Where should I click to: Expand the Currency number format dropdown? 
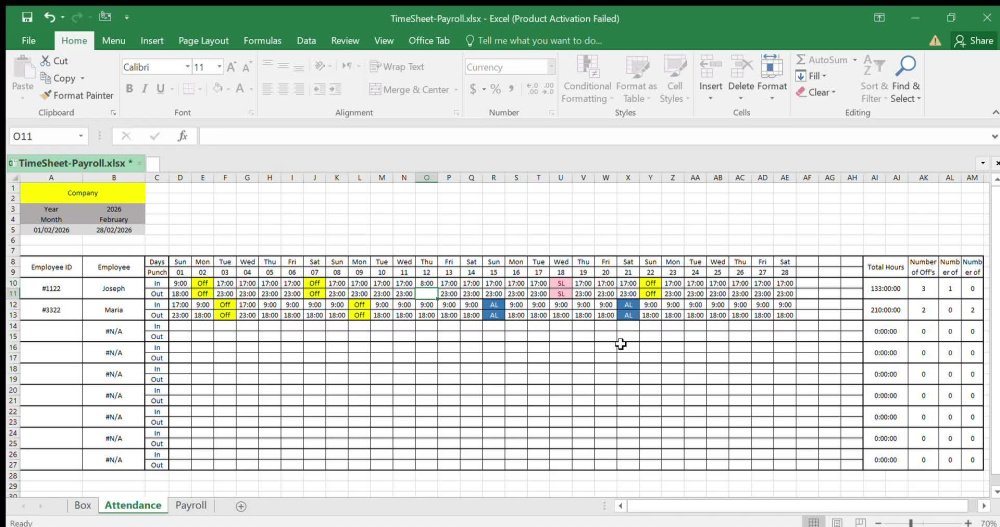(x=551, y=67)
